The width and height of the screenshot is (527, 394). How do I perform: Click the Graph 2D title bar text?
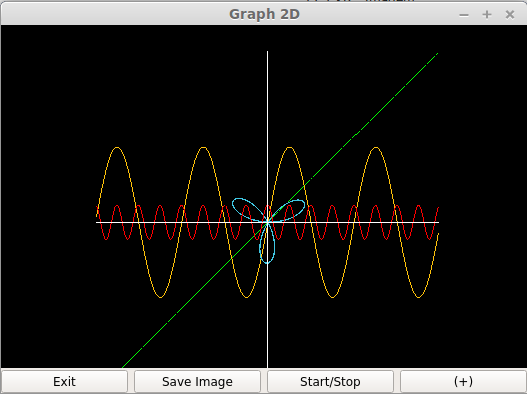(264, 14)
